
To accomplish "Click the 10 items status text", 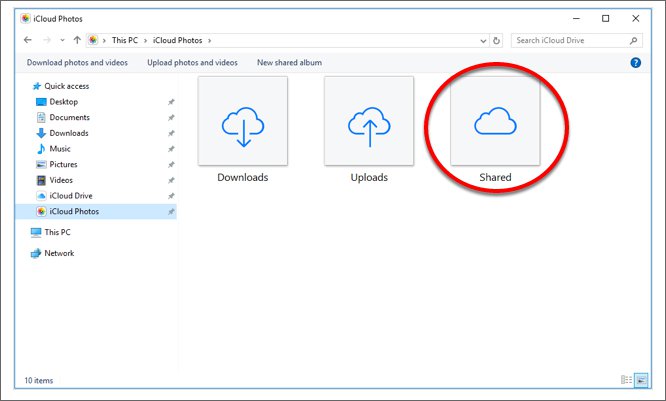I will pyautogui.click(x=39, y=381).
